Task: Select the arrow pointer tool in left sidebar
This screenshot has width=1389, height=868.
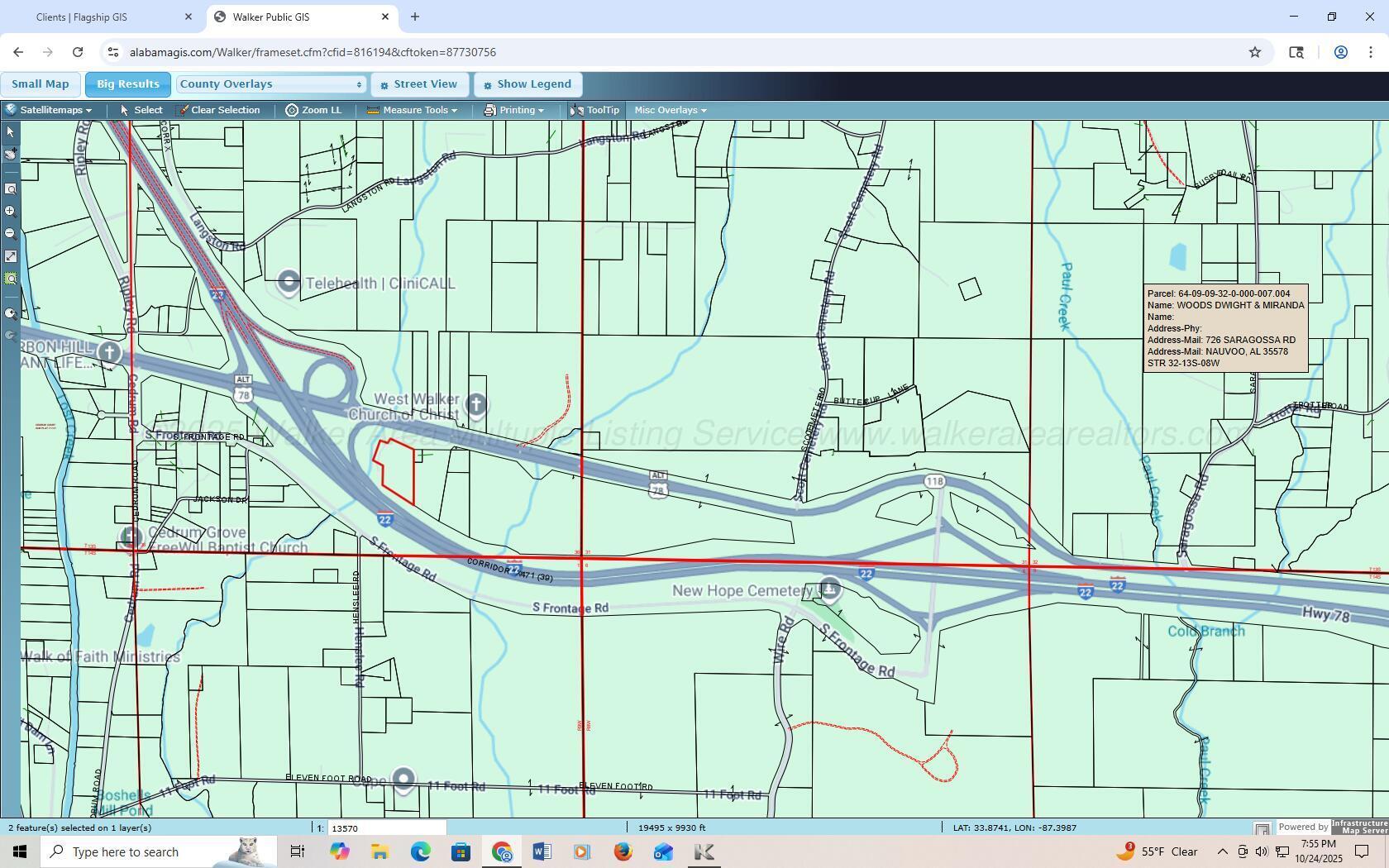Action: (11, 132)
